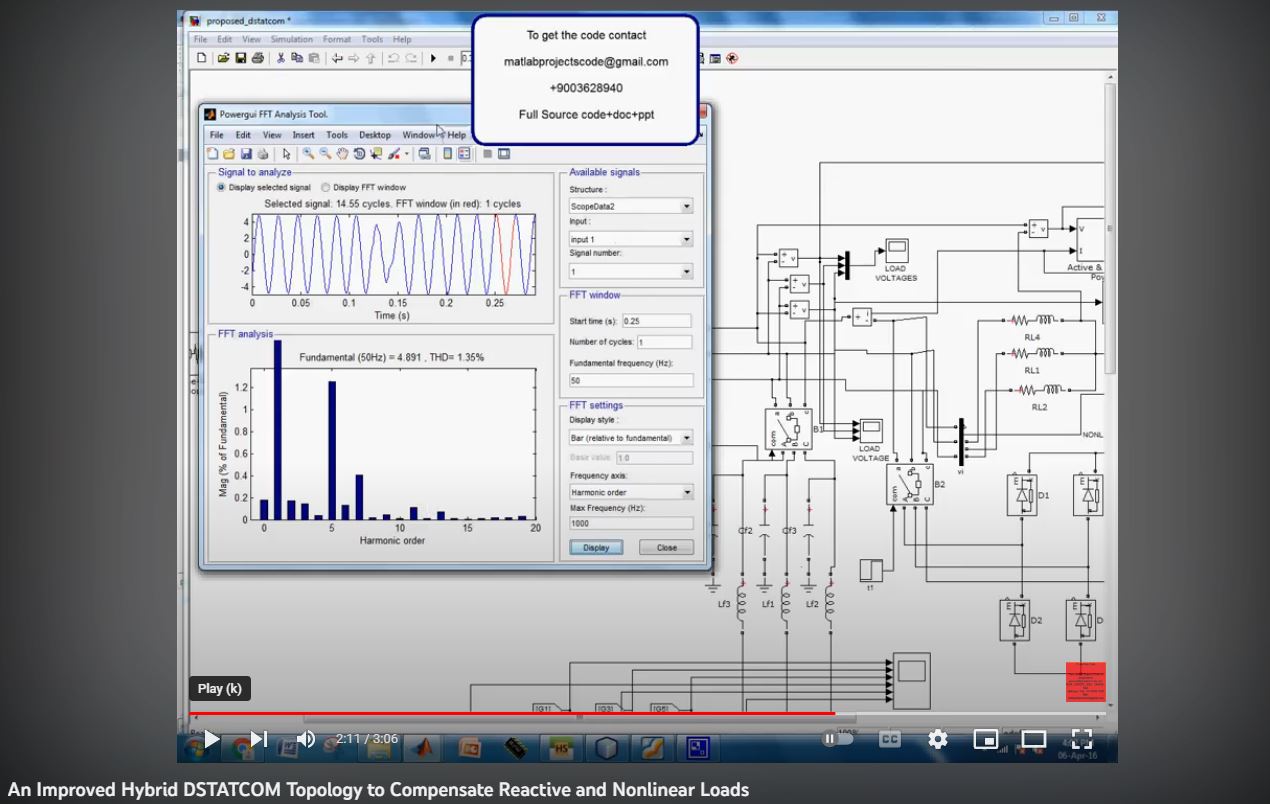The width and height of the screenshot is (1270, 804).
Task: Open the Insert menu in FFT tool
Action: click(303, 135)
